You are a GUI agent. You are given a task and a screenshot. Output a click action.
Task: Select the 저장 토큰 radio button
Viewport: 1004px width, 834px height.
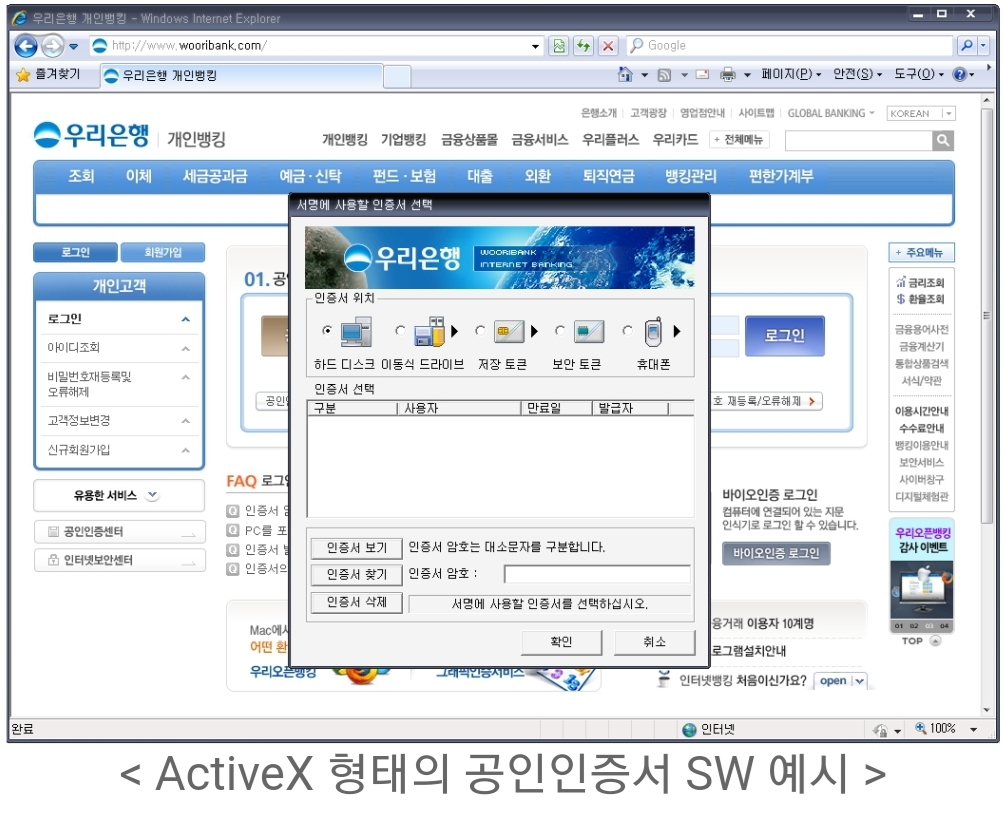point(480,330)
